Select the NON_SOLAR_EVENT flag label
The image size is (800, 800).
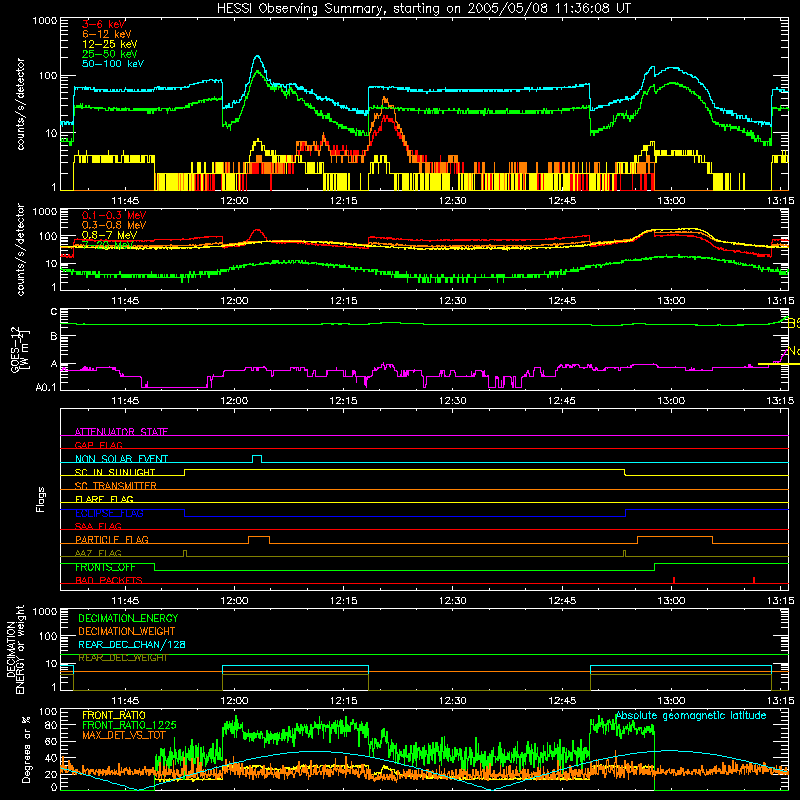(121, 459)
